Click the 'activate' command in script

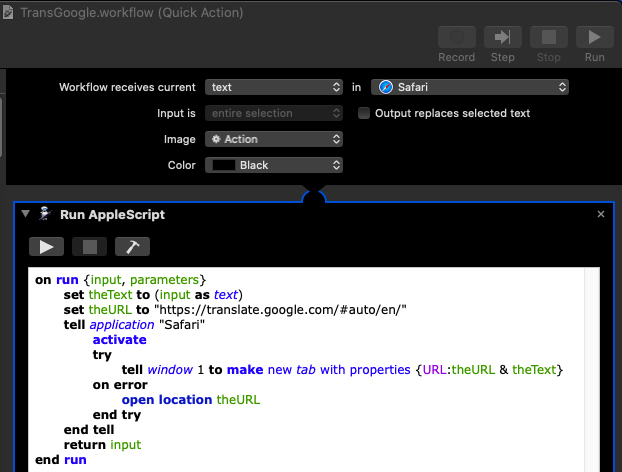pos(119,340)
